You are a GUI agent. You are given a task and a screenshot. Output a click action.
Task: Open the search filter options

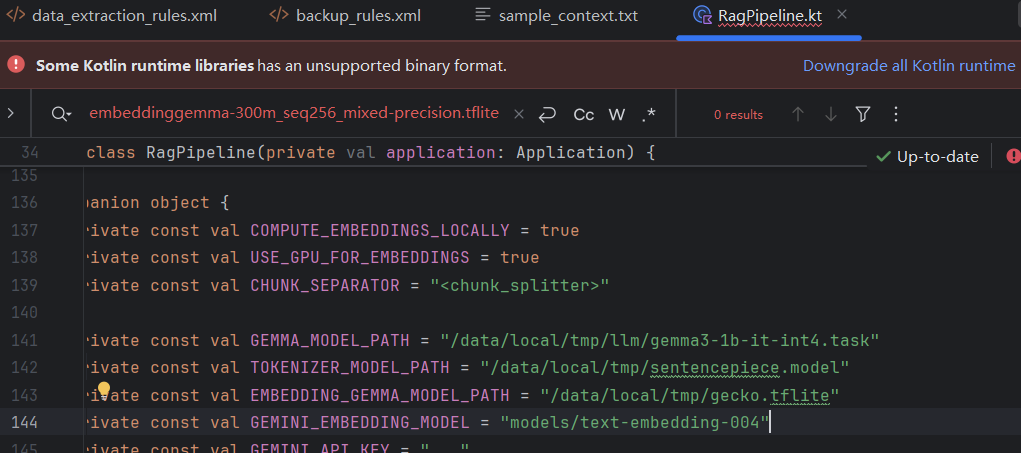pyautogui.click(x=863, y=115)
